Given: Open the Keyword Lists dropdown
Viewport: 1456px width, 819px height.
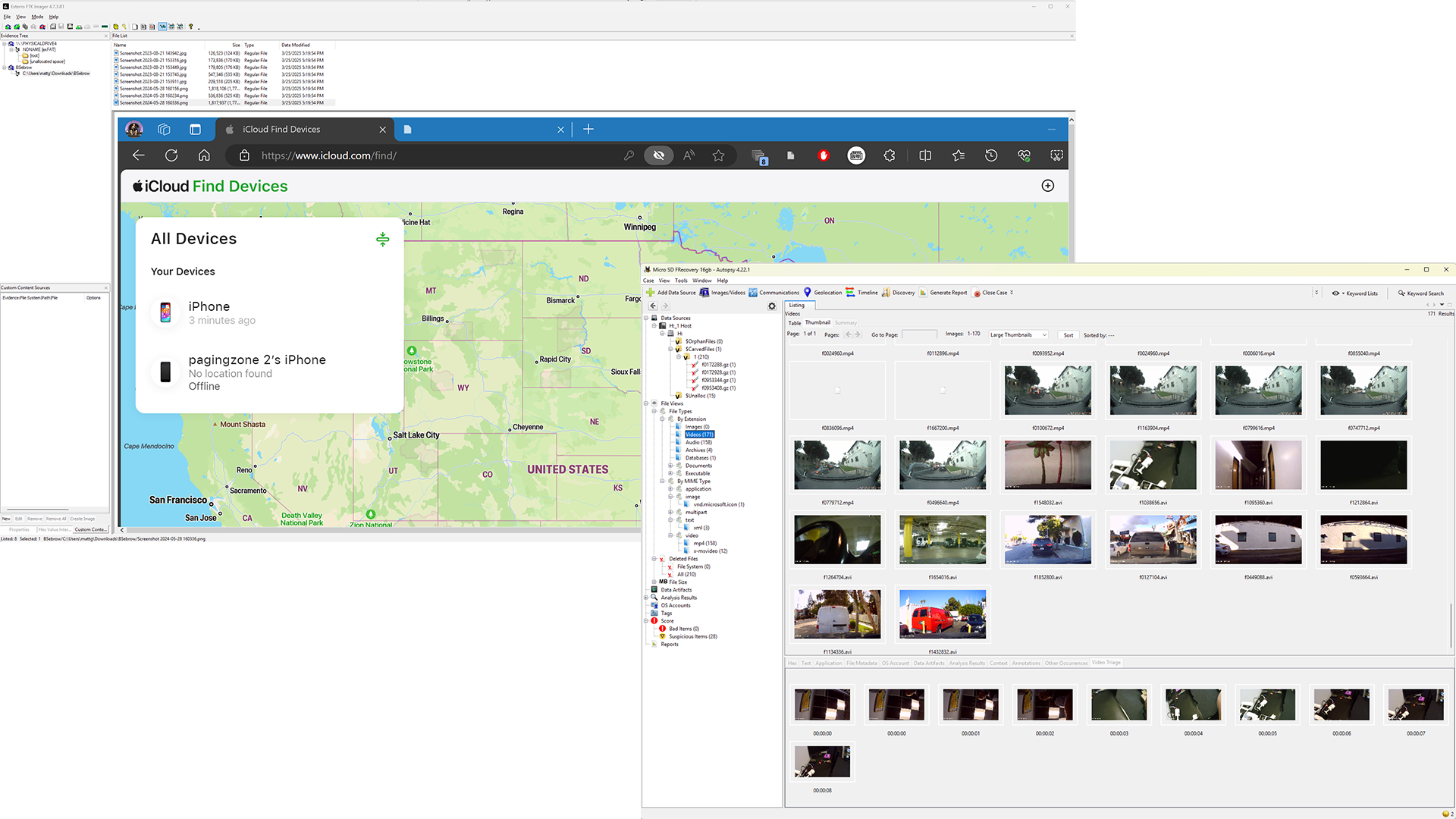Looking at the screenshot, I should [x=1355, y=293].
